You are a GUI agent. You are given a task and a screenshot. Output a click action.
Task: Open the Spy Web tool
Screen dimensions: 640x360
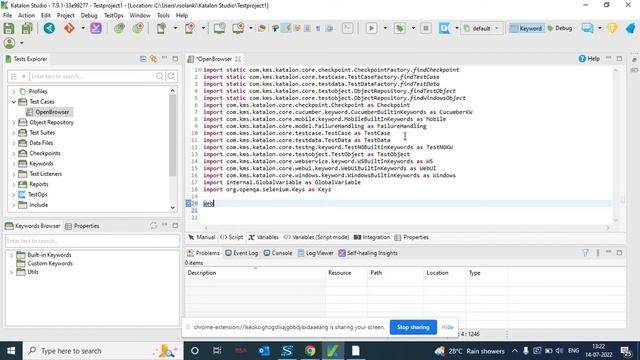[x=119, y=28]
